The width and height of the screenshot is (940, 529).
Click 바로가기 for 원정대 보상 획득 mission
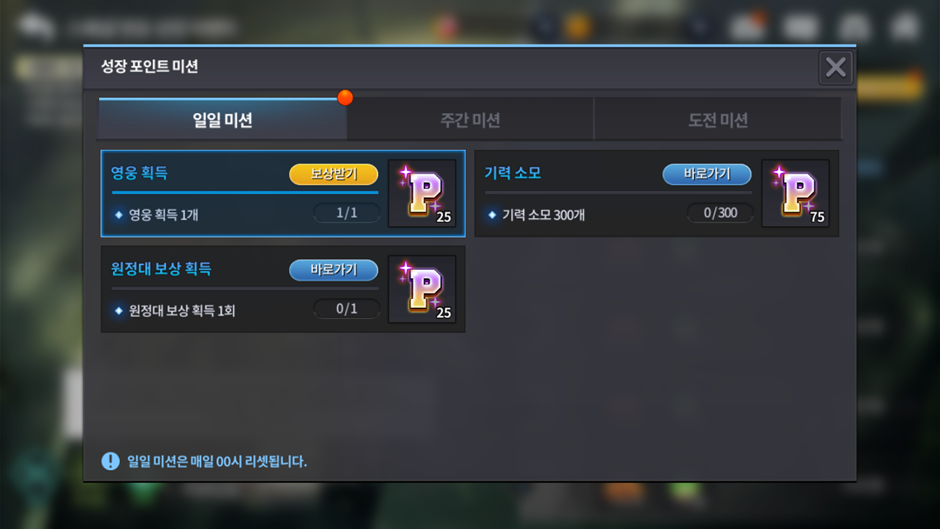[333, 270]
